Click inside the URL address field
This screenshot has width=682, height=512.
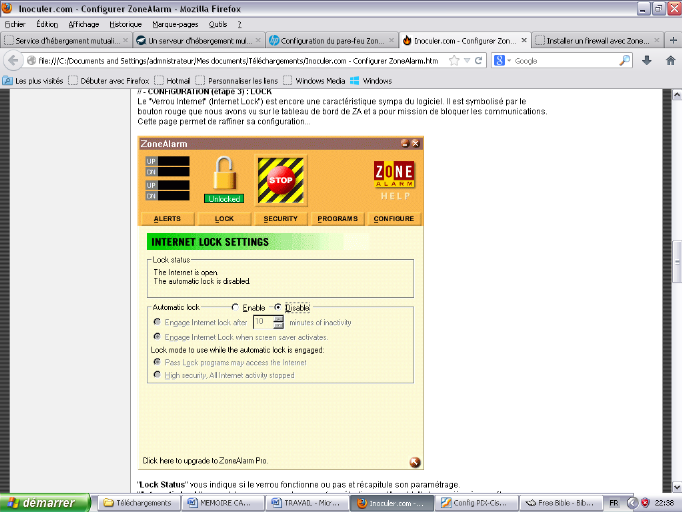(x=238, y=60)
